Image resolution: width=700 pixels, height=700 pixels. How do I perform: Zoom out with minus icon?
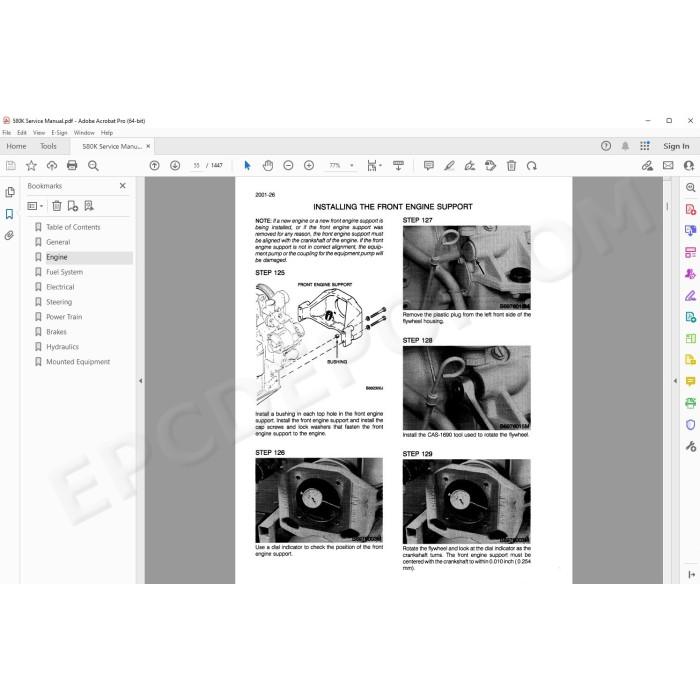pyautogui.click(x=288, y=166)
